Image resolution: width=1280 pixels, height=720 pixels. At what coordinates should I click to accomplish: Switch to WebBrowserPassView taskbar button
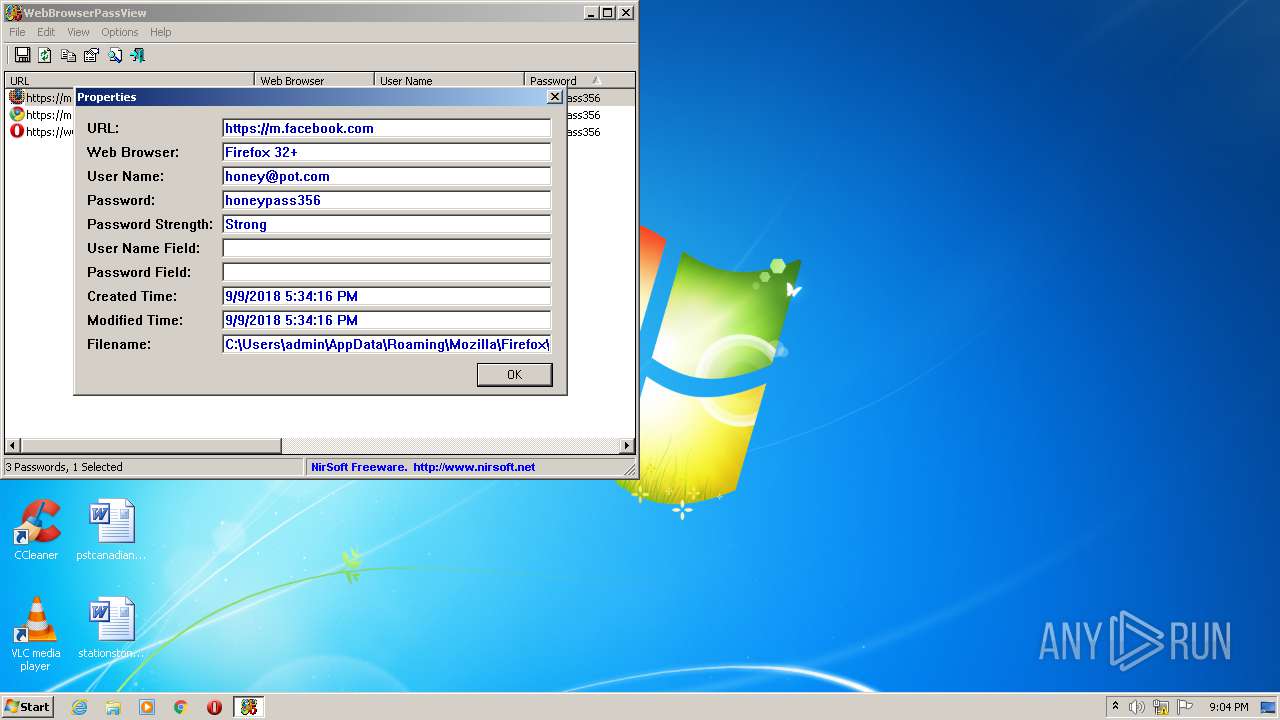point(249,707)
